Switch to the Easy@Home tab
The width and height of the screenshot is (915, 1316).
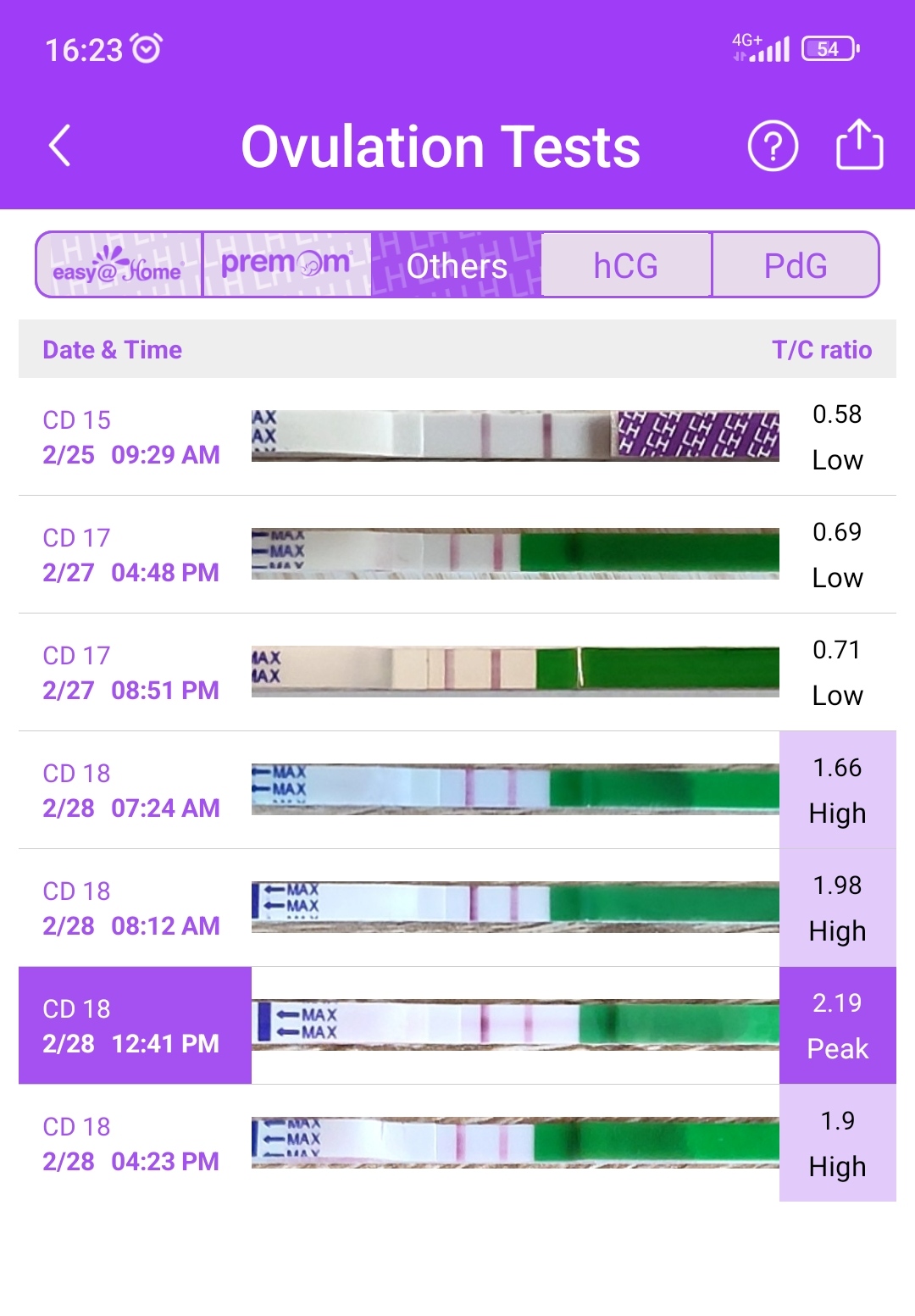[119, 265]
